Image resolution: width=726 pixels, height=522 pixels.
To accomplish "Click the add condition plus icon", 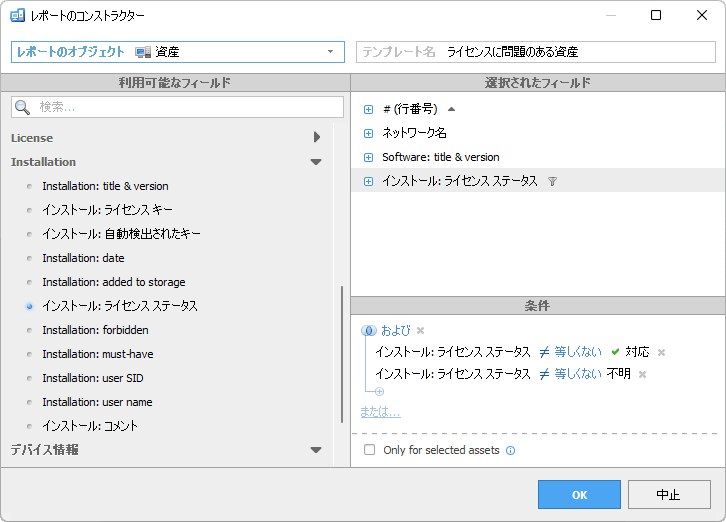I will click(x=379, y=392).
